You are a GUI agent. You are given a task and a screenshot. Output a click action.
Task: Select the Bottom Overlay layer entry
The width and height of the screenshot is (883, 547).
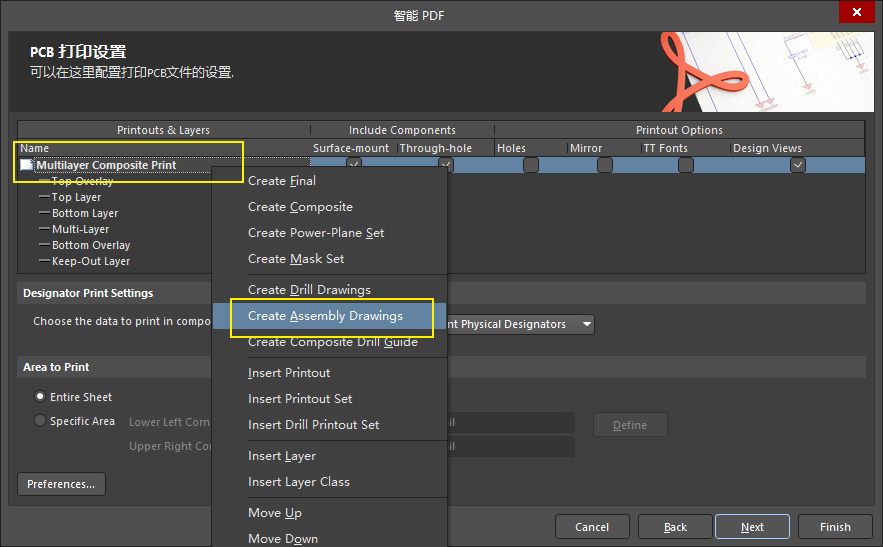tap(91, 245)
